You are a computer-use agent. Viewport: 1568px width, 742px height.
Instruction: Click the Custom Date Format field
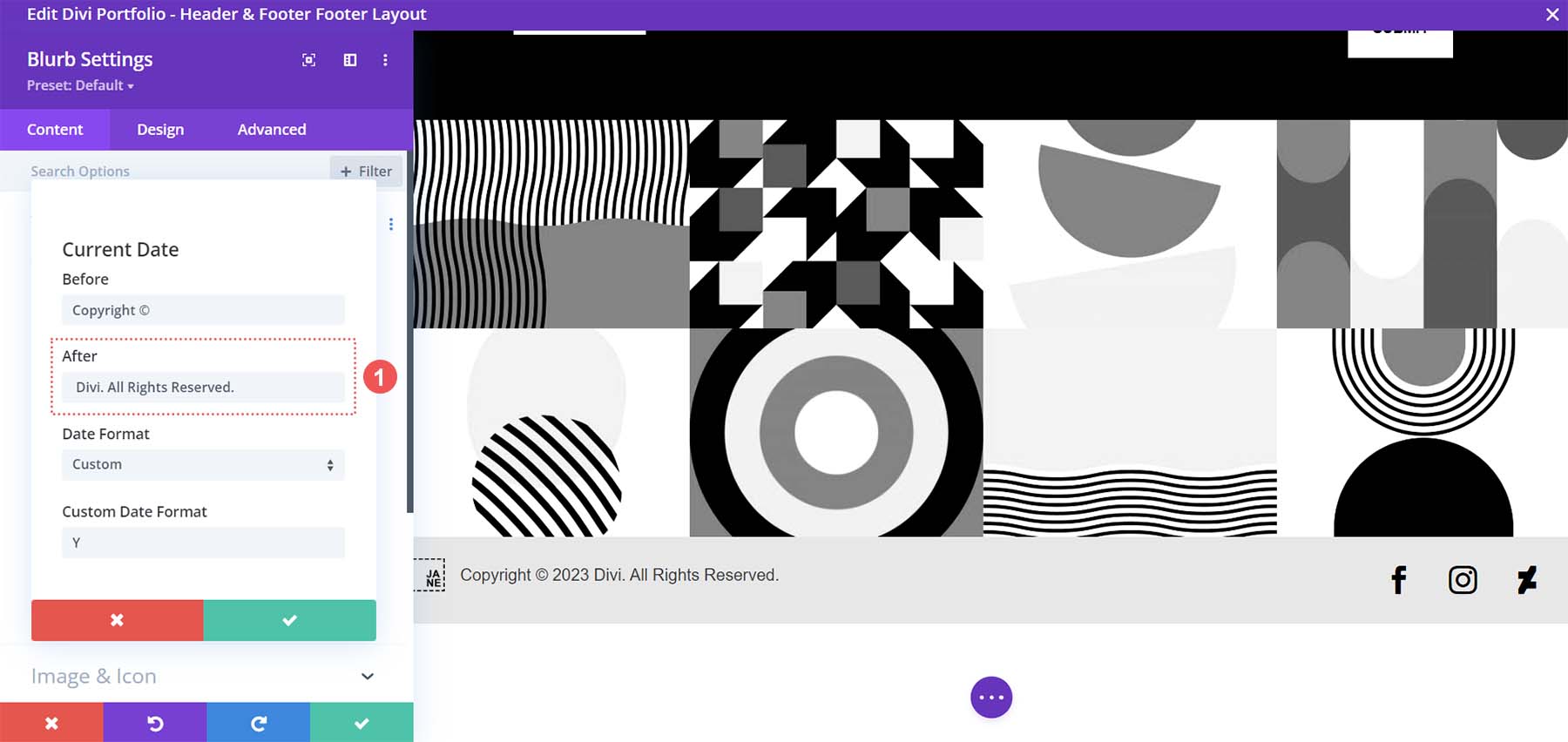point(203,543)
